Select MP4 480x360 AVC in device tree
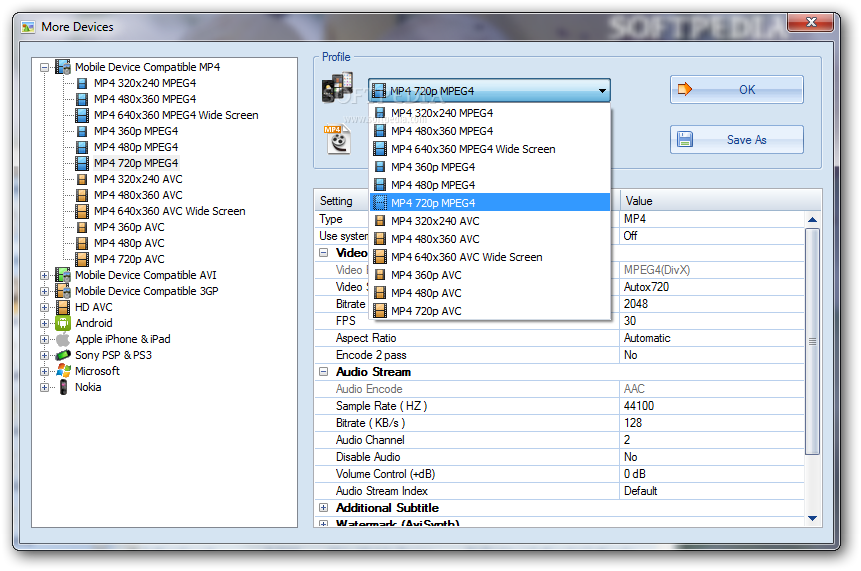Viewport: 861px width, 571px height. click(x=138, y=195)
